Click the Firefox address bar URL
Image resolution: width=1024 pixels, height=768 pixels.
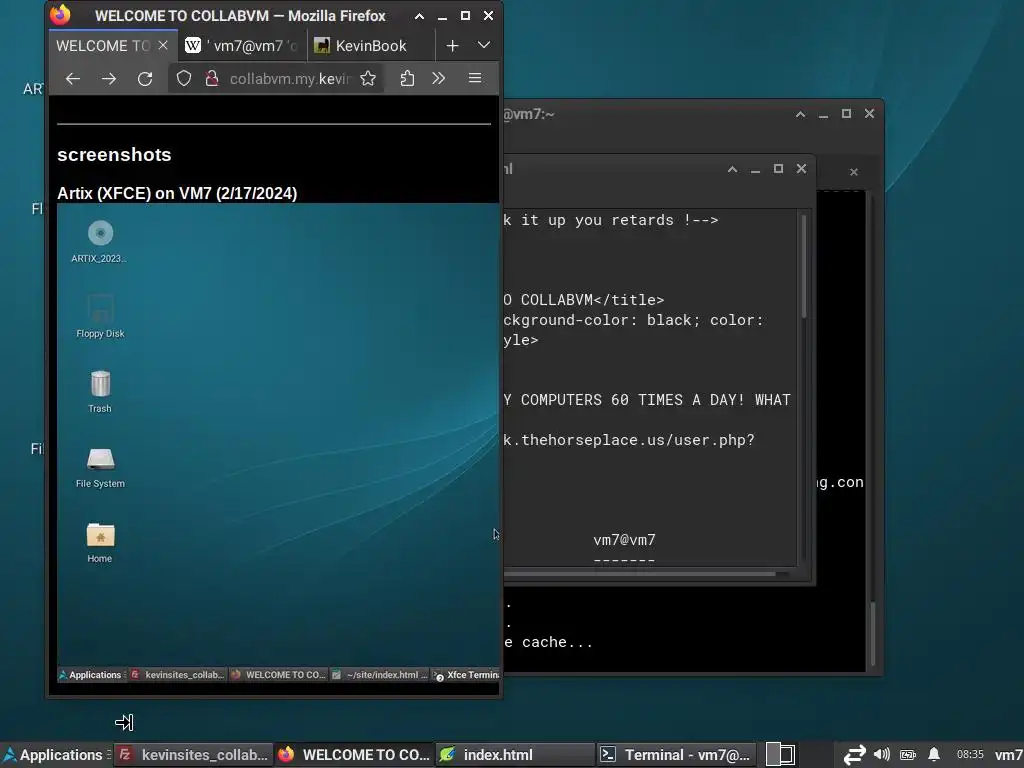point(290,79)
